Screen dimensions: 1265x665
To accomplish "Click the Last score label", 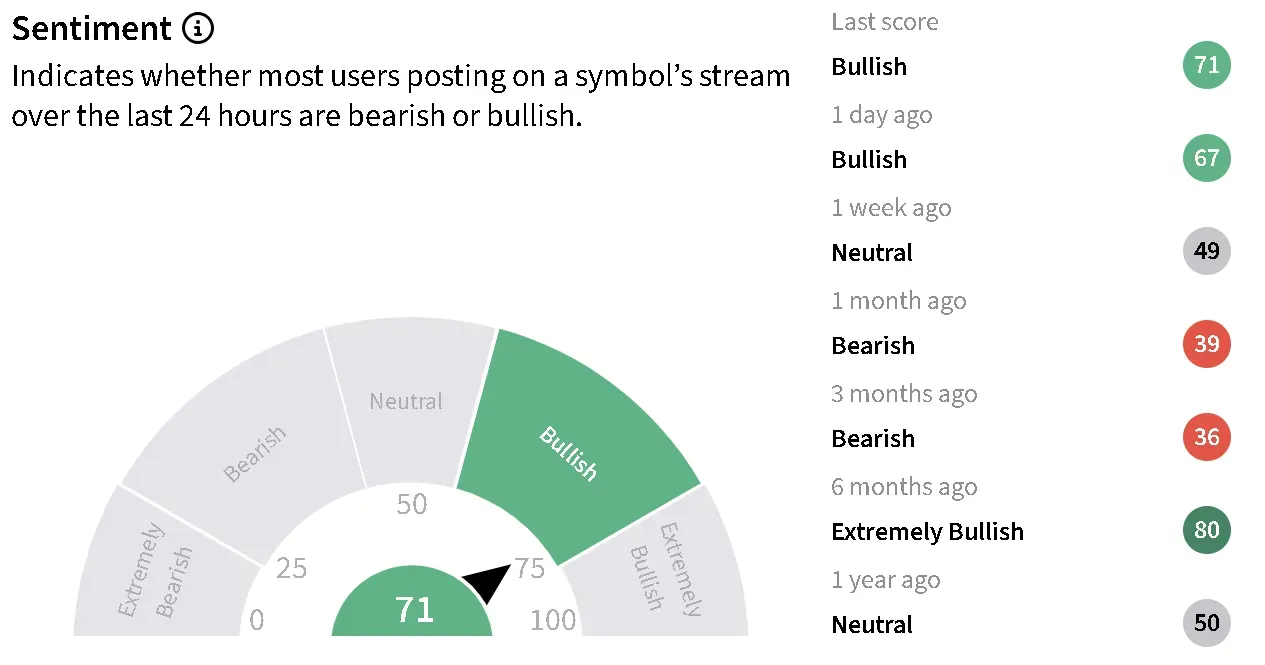I will (x=884, y=22).
